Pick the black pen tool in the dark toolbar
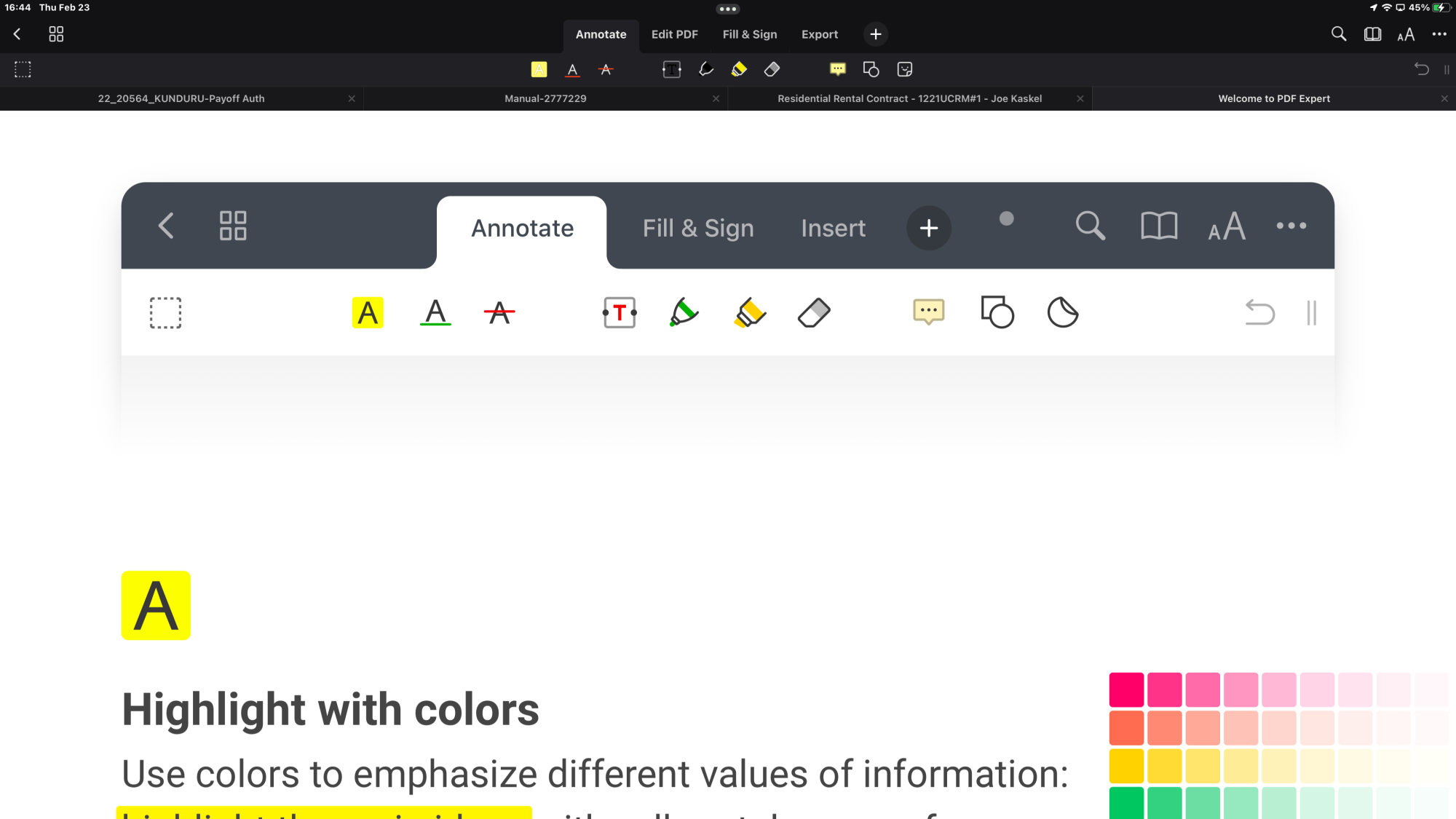 coord(705,69)
